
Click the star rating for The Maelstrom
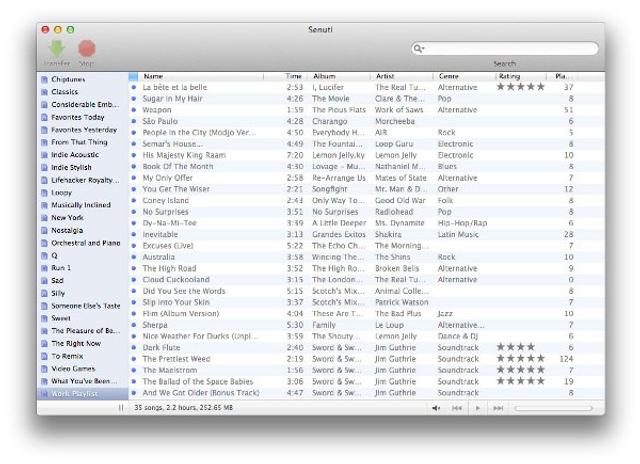[x=521, y=369]
